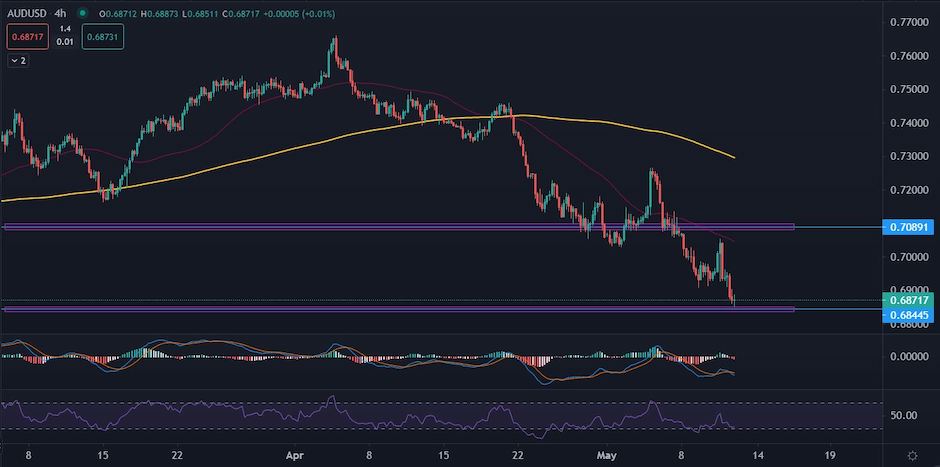Select the lower purple support zone rectangle

tap(399, 309)
